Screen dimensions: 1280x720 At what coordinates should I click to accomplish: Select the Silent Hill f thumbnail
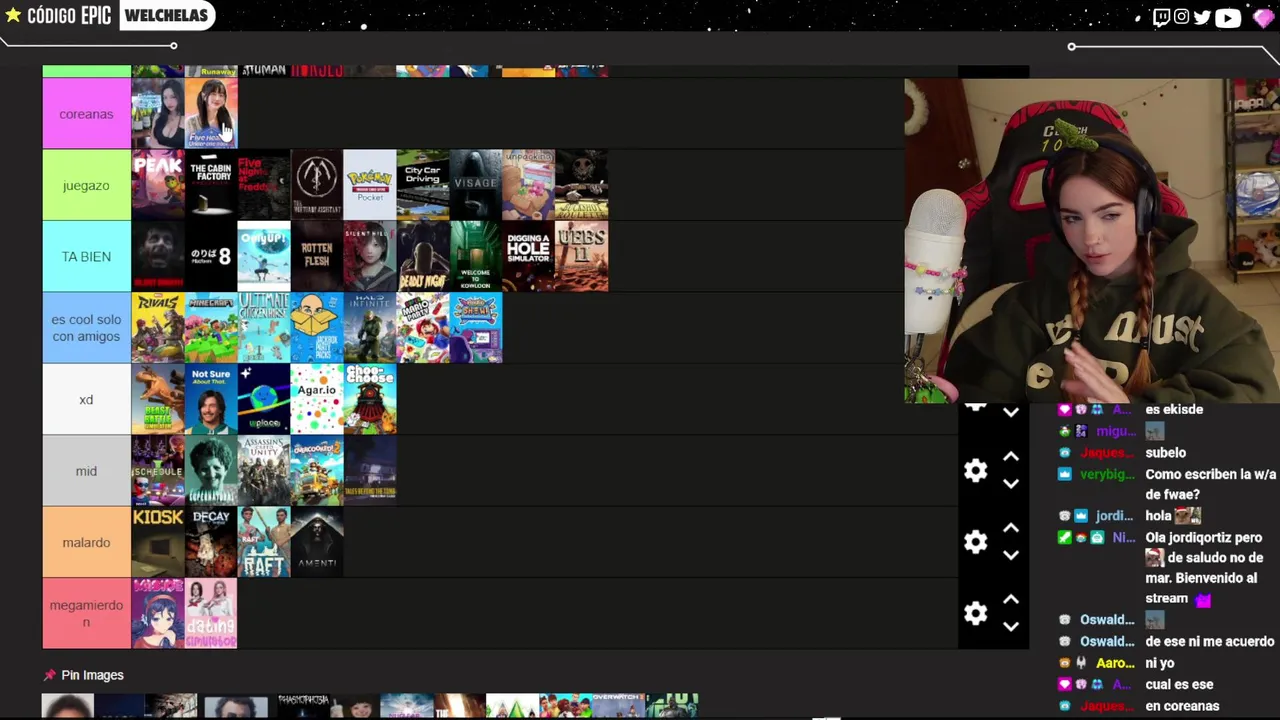tap(370, 257)
